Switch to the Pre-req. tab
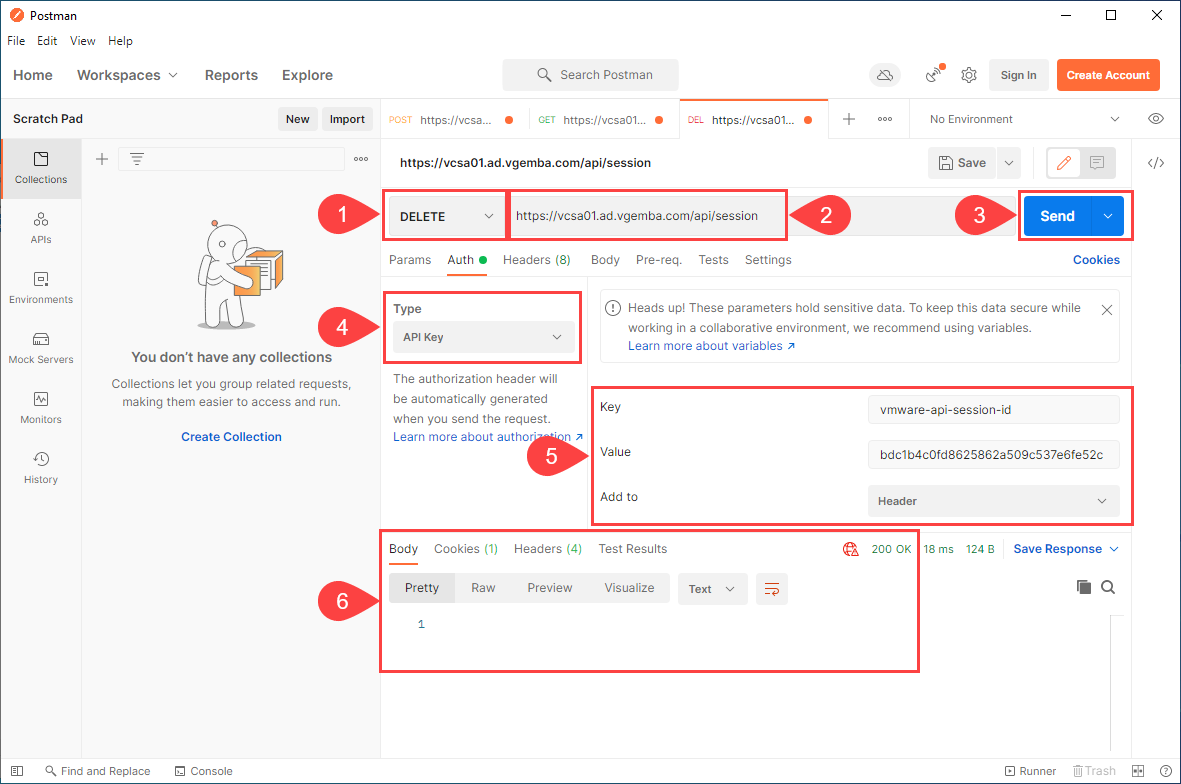Viewport: 1181px width, 784px height. tap(658, 260)
